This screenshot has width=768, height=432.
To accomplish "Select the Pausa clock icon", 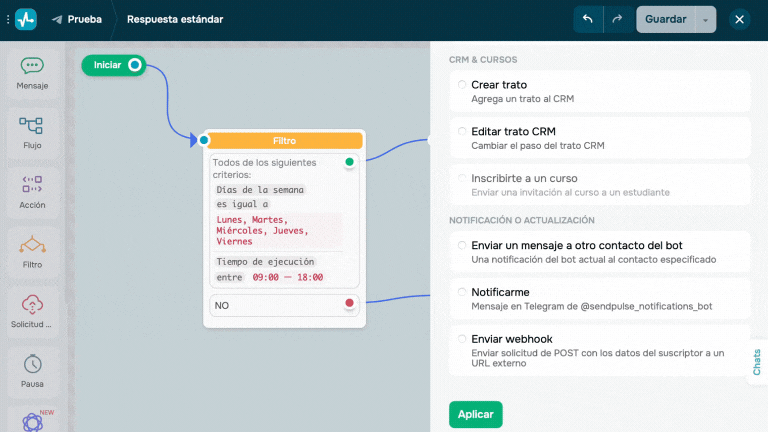I will (x=32, y=363).
